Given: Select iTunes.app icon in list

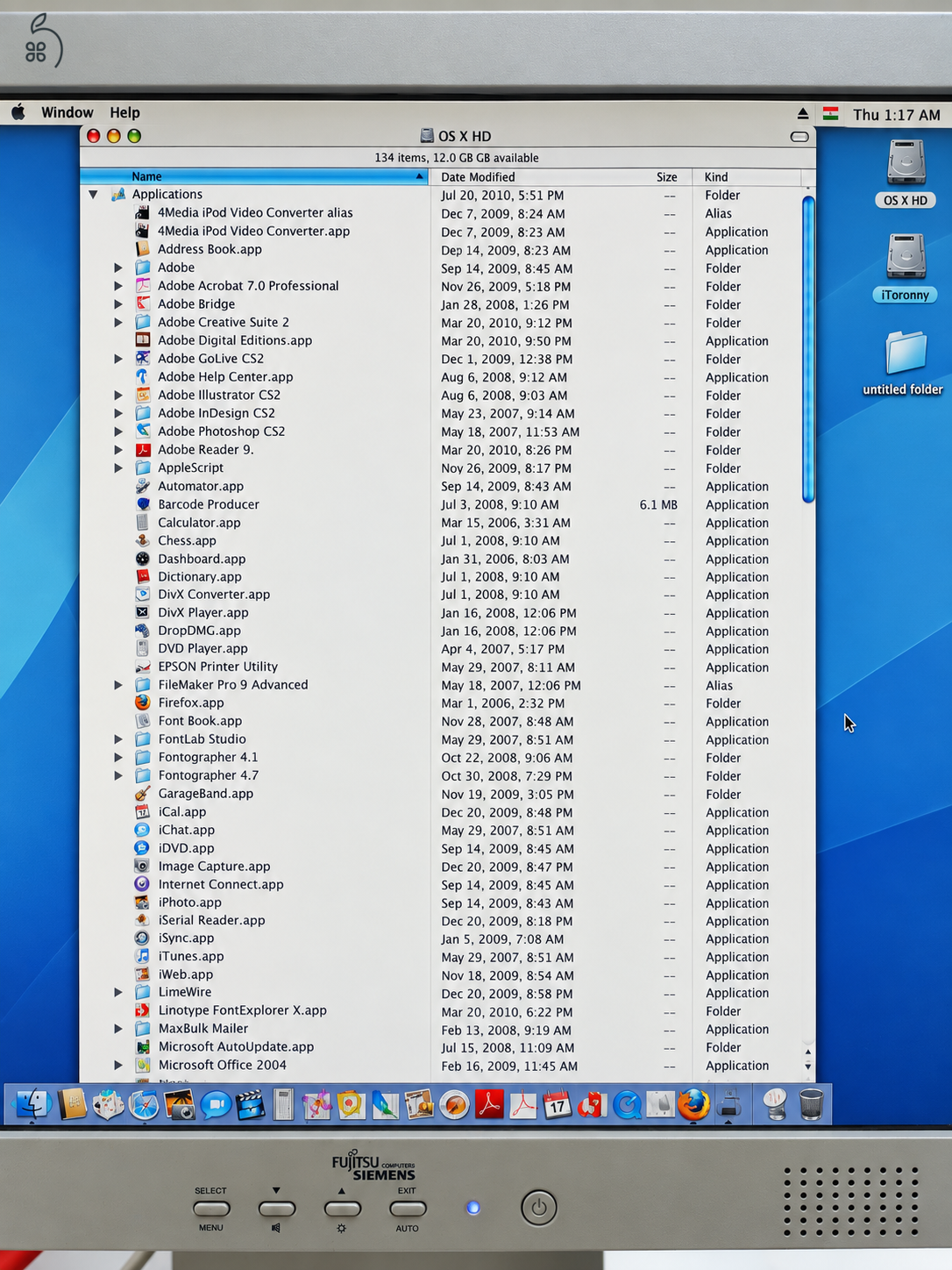Looking at the screenshot, I should (x=142, y=956).
